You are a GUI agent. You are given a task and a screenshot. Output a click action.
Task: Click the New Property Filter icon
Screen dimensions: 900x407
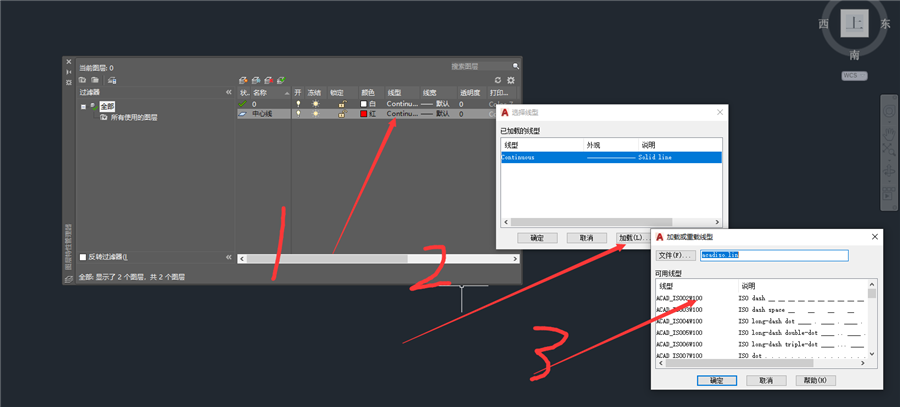click(82, 80)
